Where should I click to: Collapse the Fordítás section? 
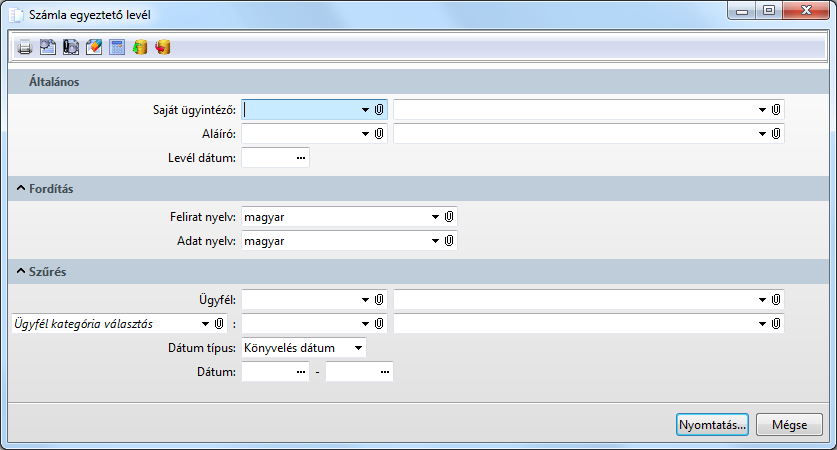[x=21, y=188]
